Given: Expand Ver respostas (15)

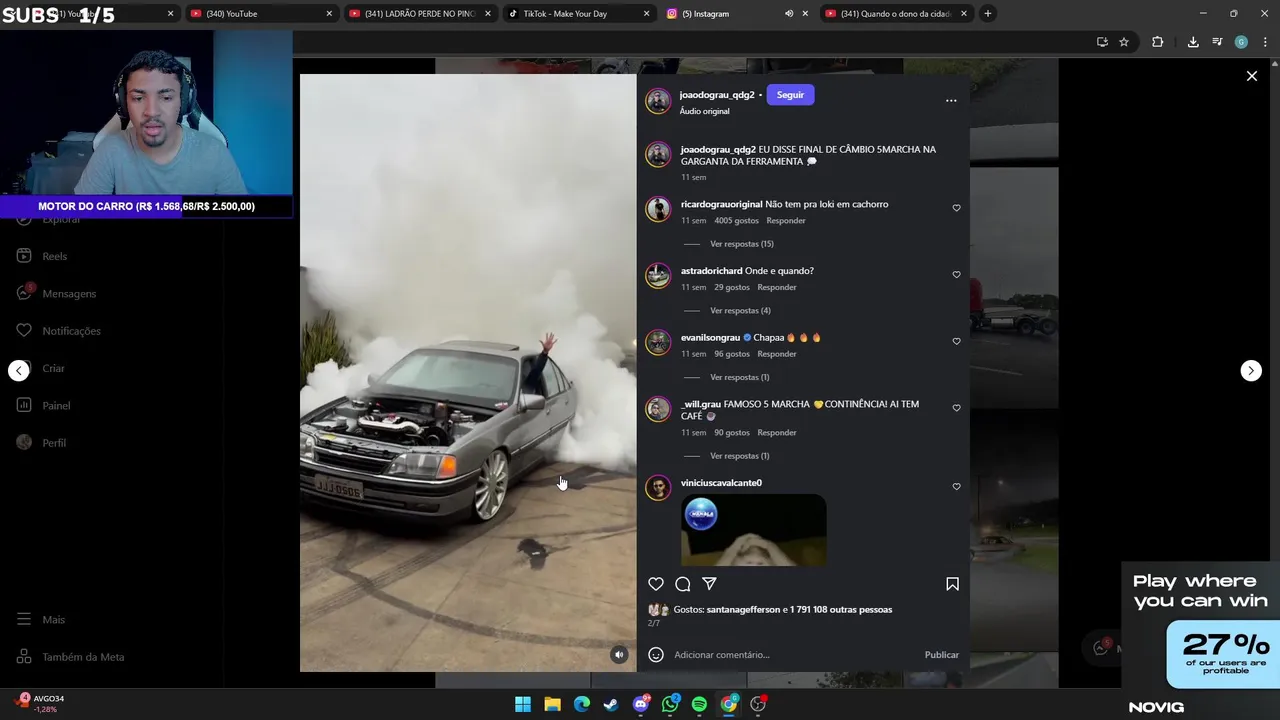Looking at the screenshot, I should coord(742,244).
